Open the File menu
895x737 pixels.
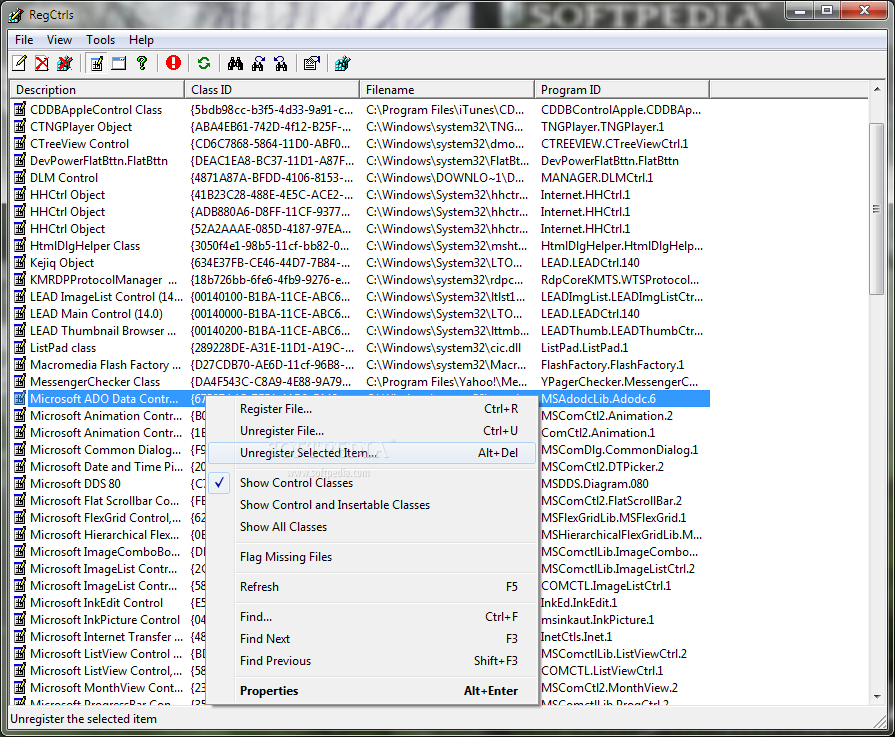pos(24,40)
